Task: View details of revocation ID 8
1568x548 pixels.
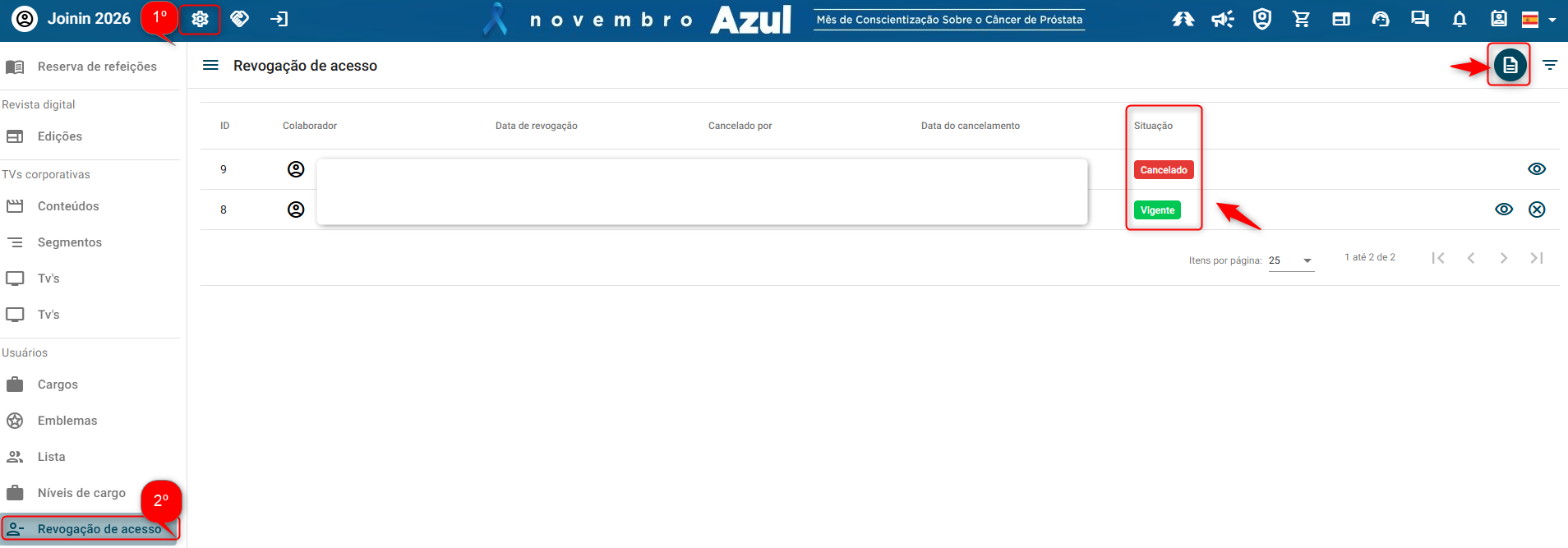Action: point(1503,210)
